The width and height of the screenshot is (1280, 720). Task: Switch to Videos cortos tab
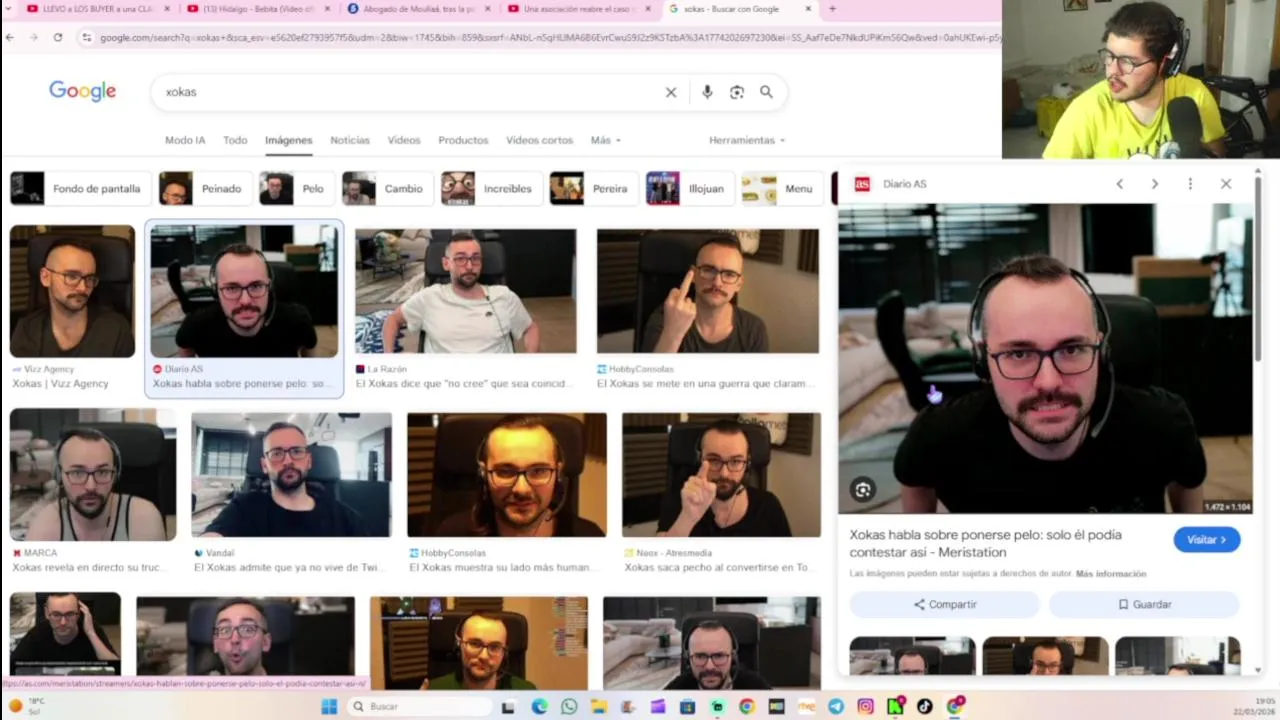539,140
